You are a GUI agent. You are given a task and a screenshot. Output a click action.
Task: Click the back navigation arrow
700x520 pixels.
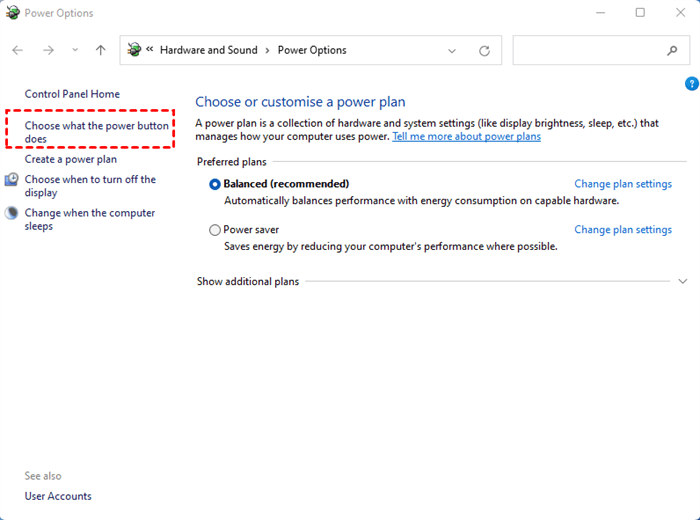(x=18, y=50)
